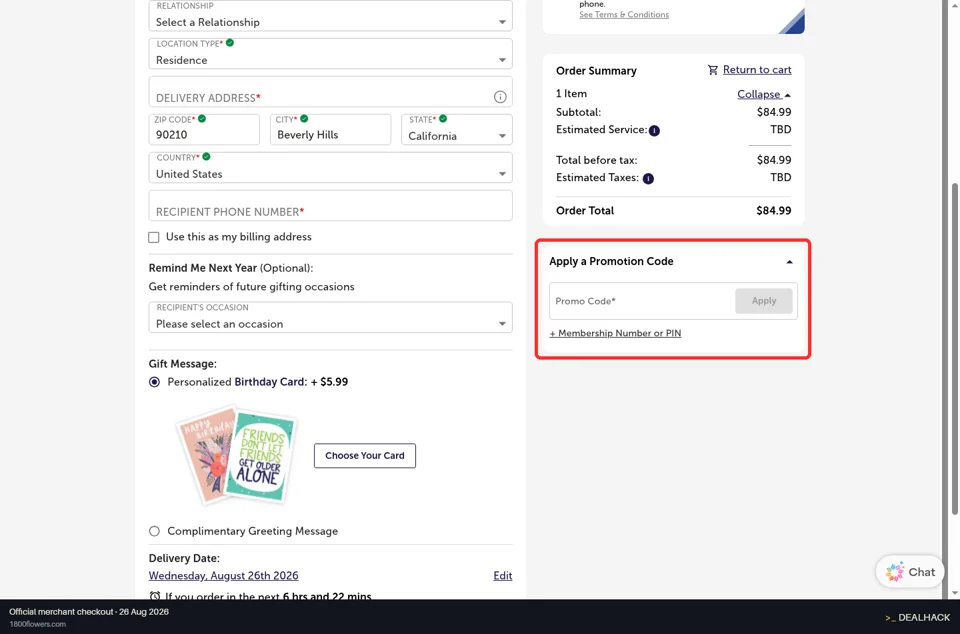Open the State dropdown showing California

(457, 129)
